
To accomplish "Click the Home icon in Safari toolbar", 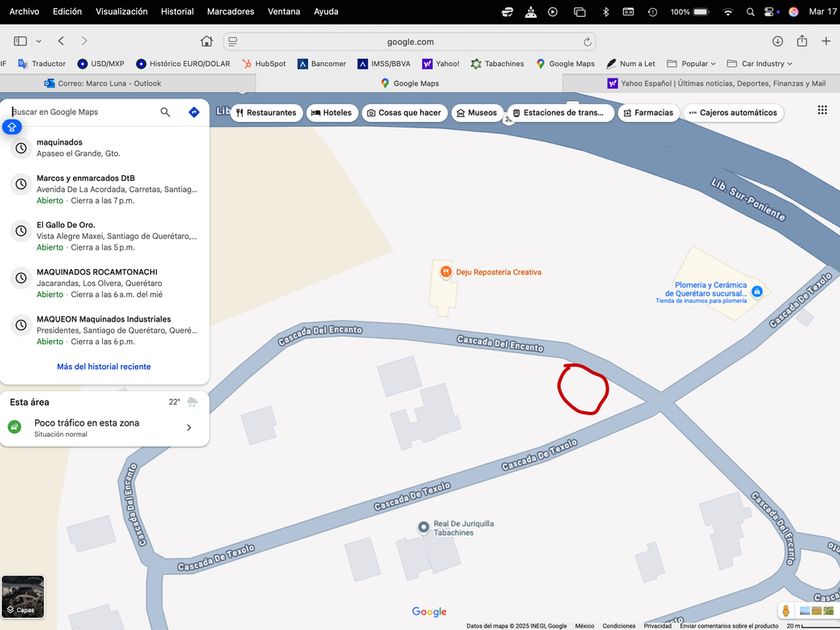I will pos(207,41).
